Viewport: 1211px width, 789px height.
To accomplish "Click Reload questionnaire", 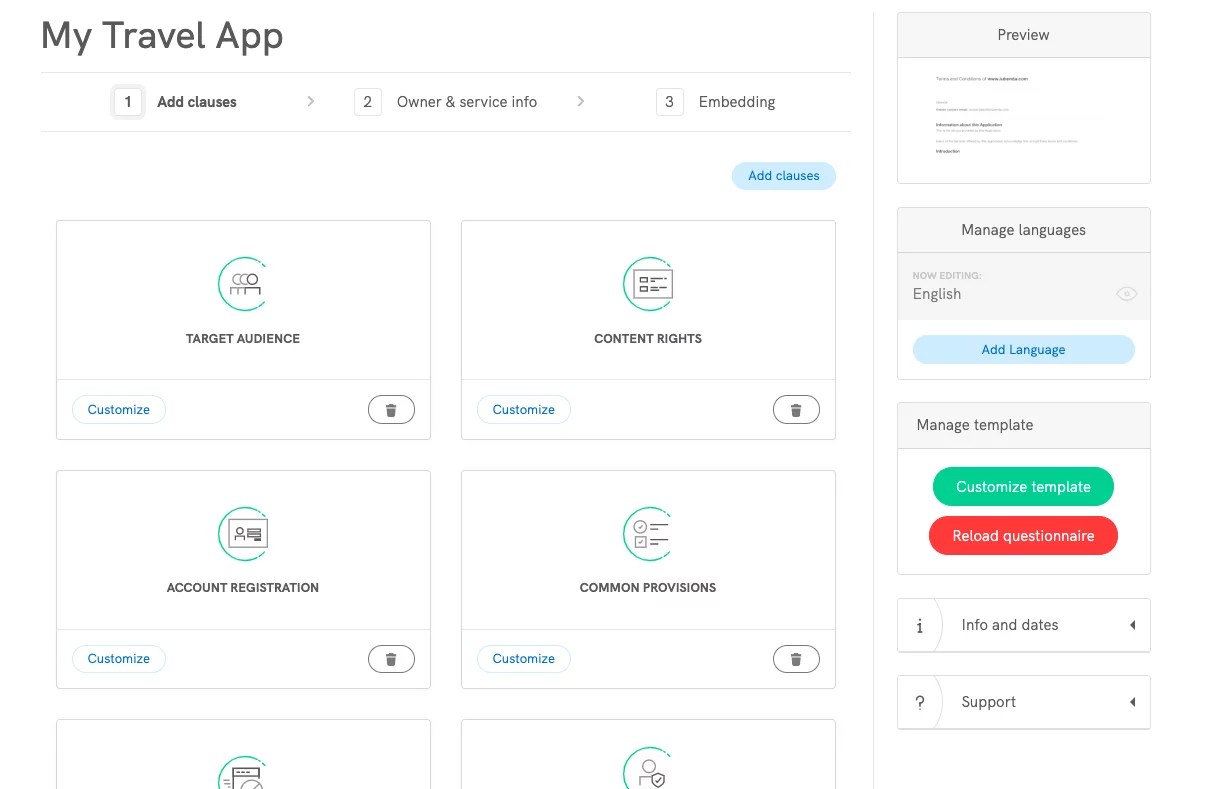I will point(1023,535).
